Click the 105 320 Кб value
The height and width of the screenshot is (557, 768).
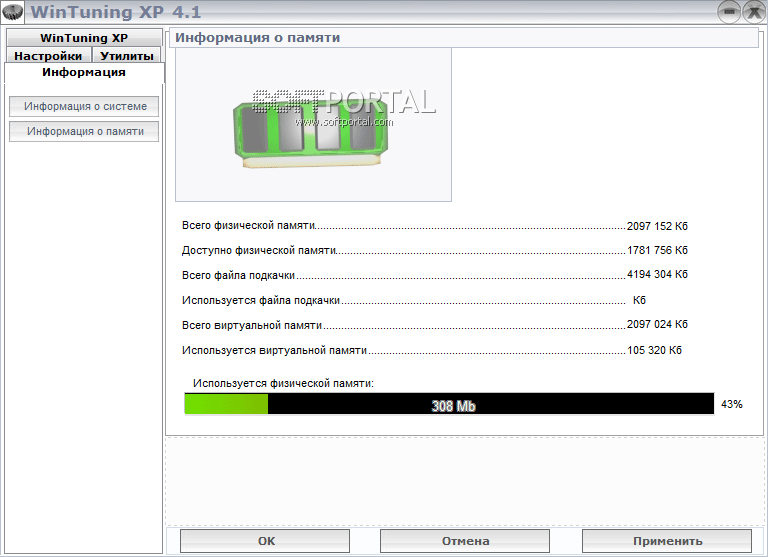pyautogui.click(x=654, y=350)
